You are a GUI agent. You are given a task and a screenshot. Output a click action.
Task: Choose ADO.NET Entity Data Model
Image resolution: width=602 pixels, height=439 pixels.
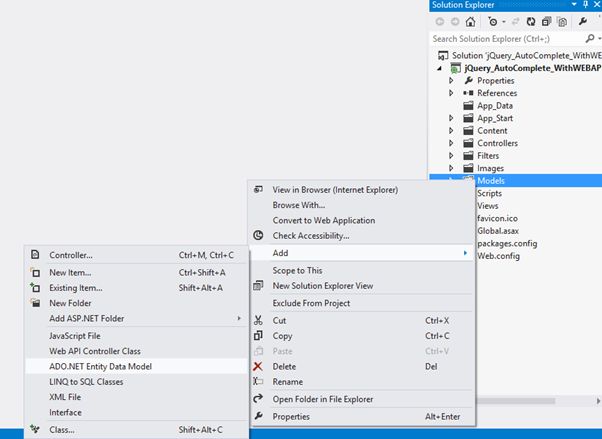coord(136,366)
